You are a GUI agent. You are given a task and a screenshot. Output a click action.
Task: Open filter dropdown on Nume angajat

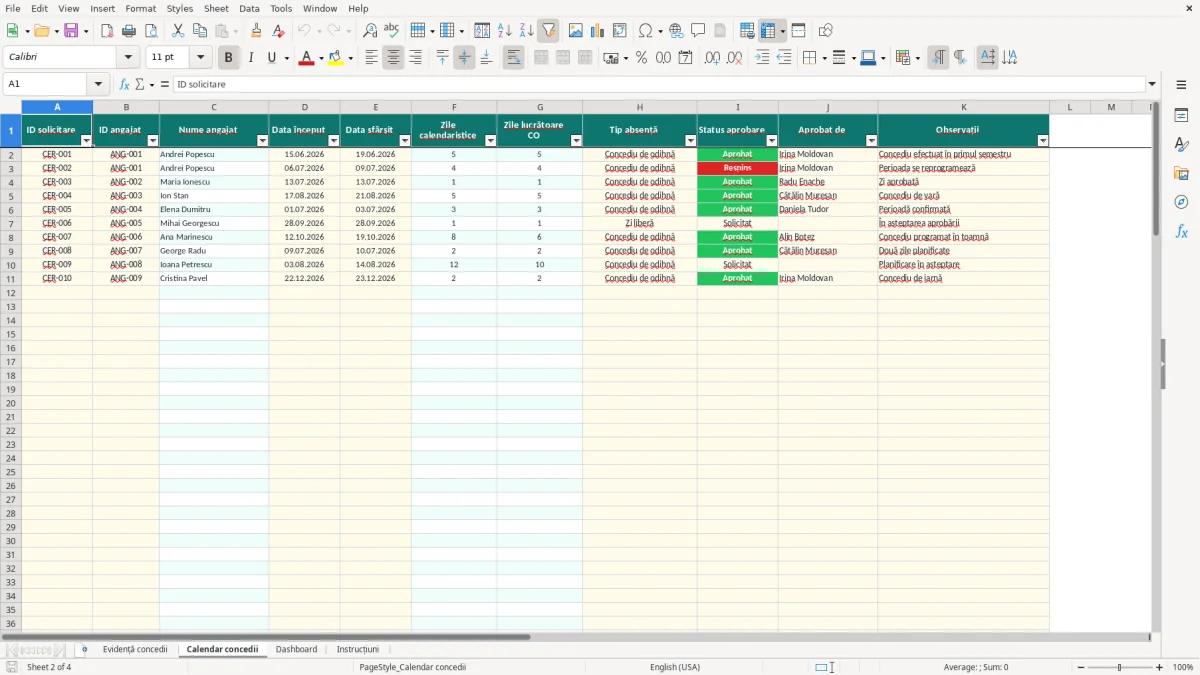(x=262, y=141)
